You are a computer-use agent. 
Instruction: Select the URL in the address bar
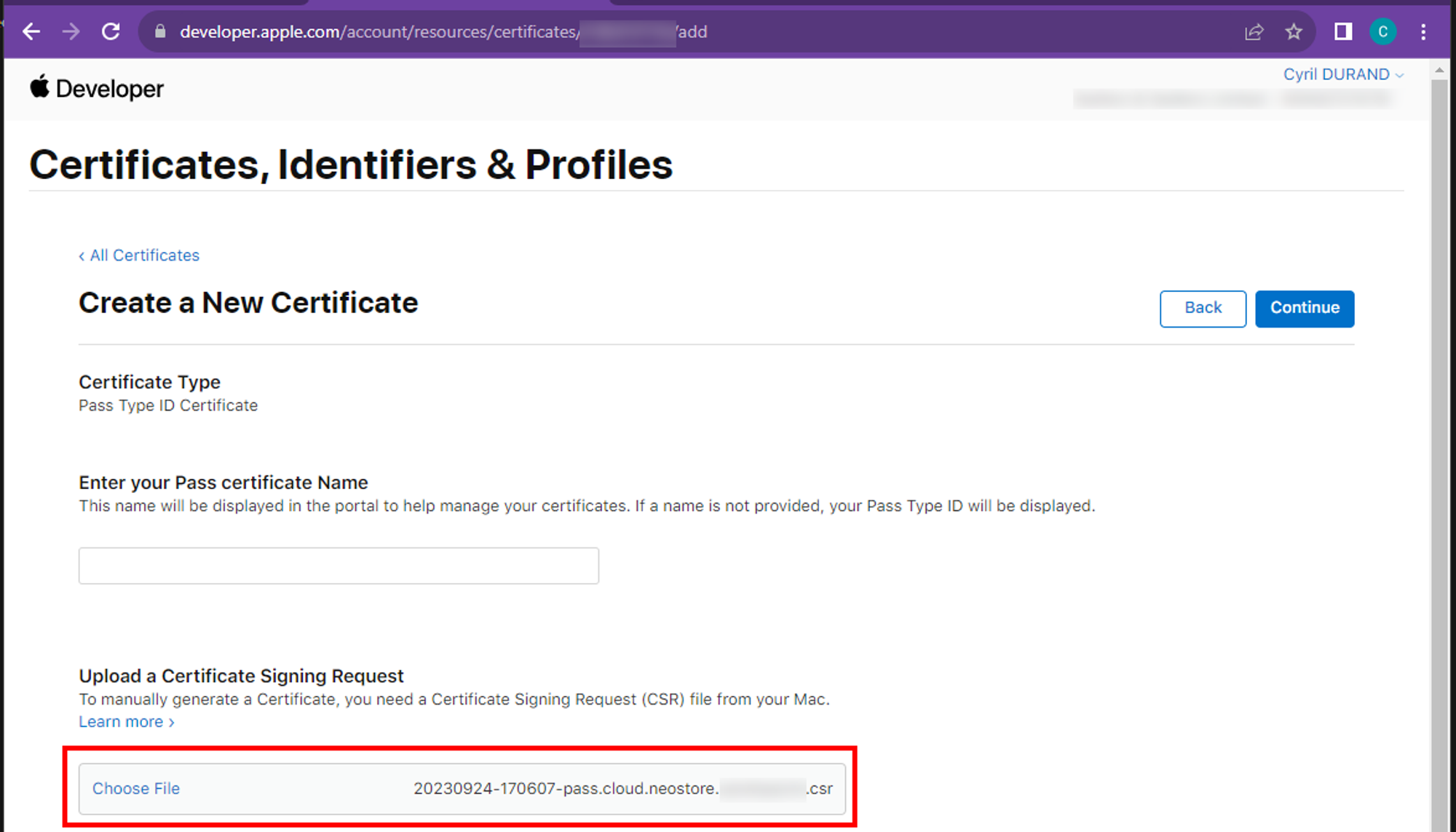tap(437, 31)
